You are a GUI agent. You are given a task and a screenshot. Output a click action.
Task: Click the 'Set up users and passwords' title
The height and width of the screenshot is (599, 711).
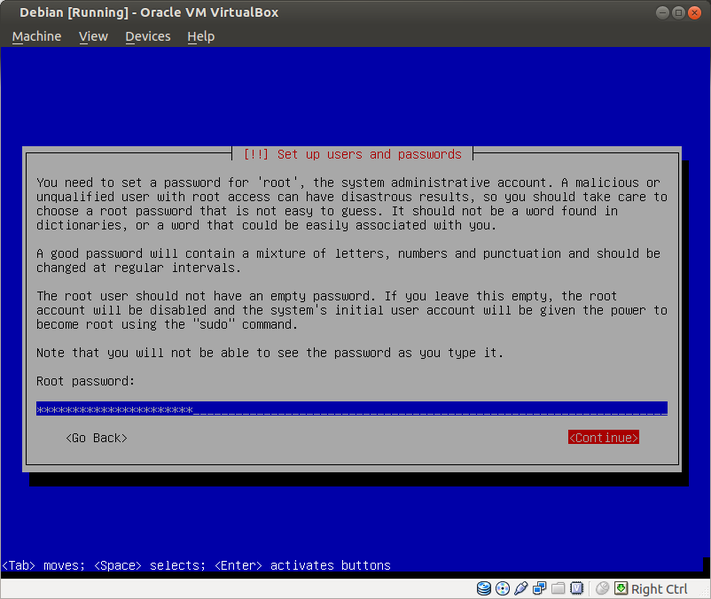coord(353,154)
